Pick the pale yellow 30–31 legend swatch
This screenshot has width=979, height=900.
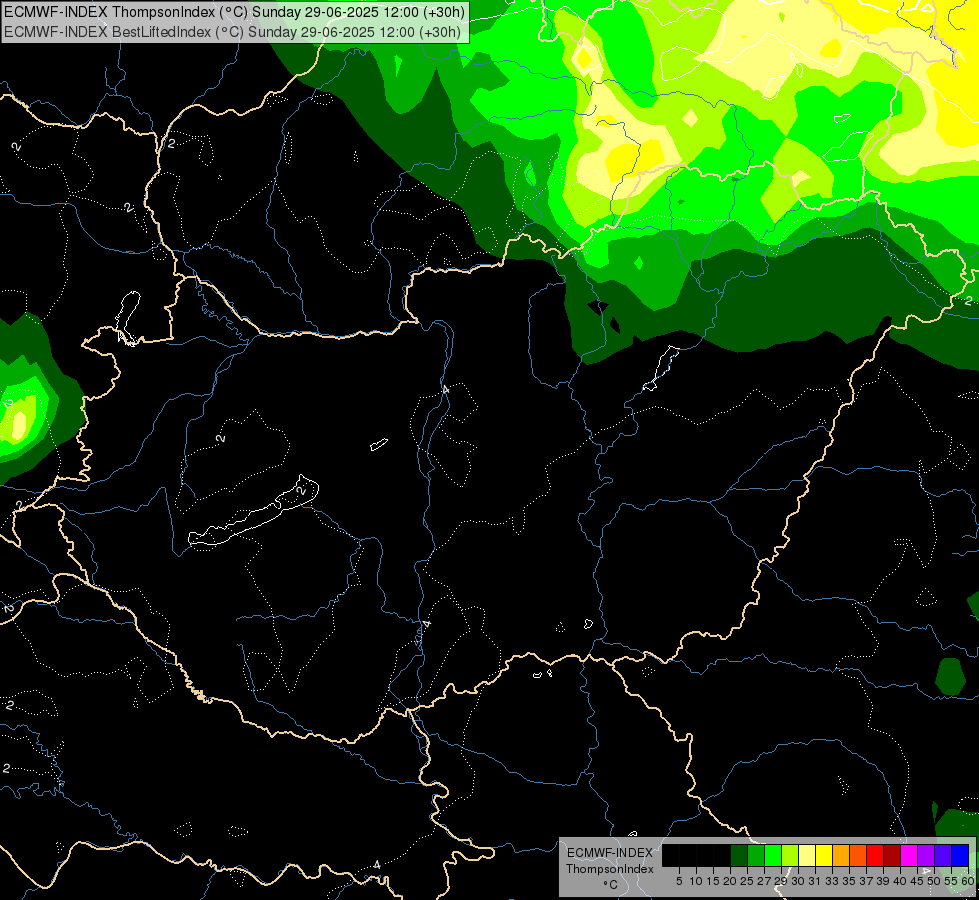tap(807, 855)
